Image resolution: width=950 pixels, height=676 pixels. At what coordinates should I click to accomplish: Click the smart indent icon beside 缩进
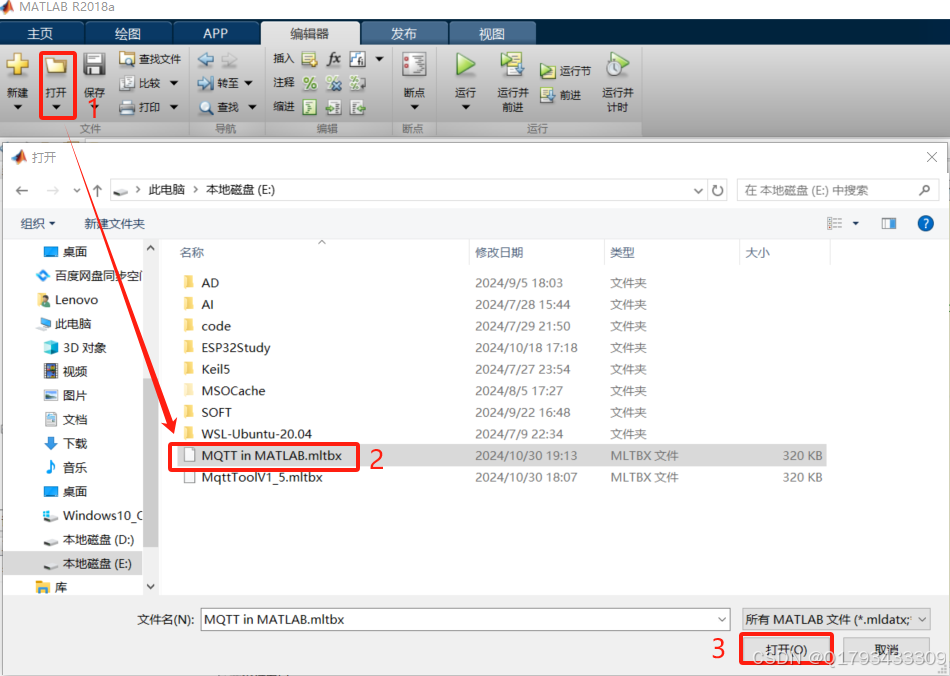coord(310,107)
